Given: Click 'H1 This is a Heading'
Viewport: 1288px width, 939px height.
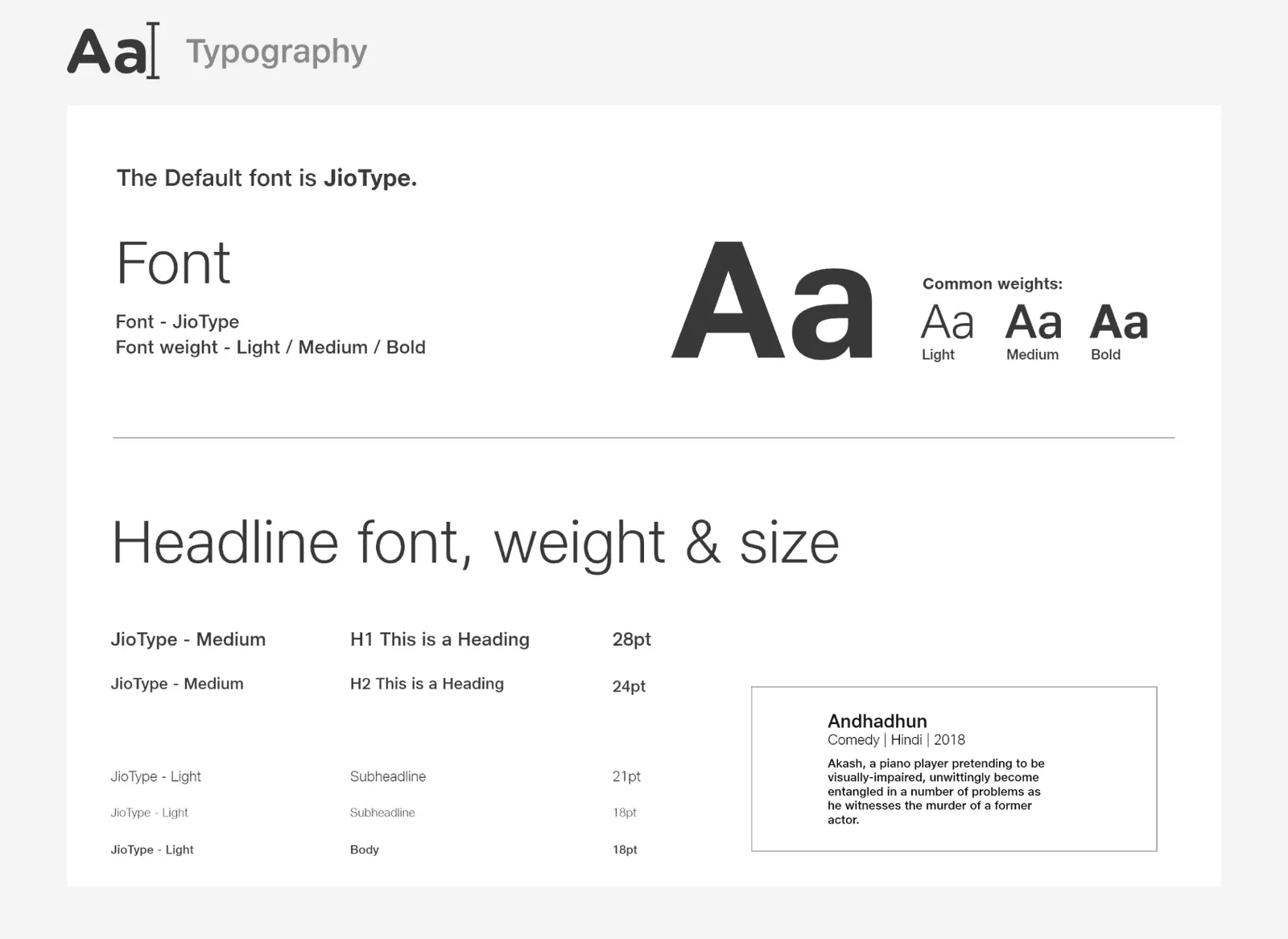Looking at the screenshot, I should tap(440, 639).
